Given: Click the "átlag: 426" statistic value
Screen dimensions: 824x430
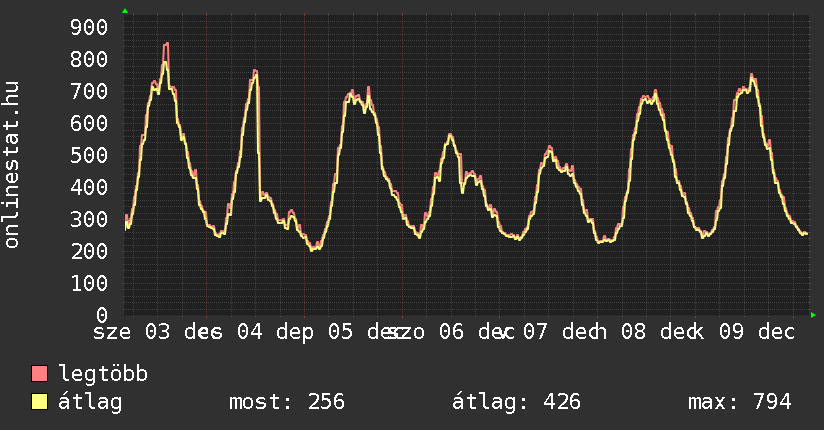Looking at the screenshot, I should pos(517,402).
